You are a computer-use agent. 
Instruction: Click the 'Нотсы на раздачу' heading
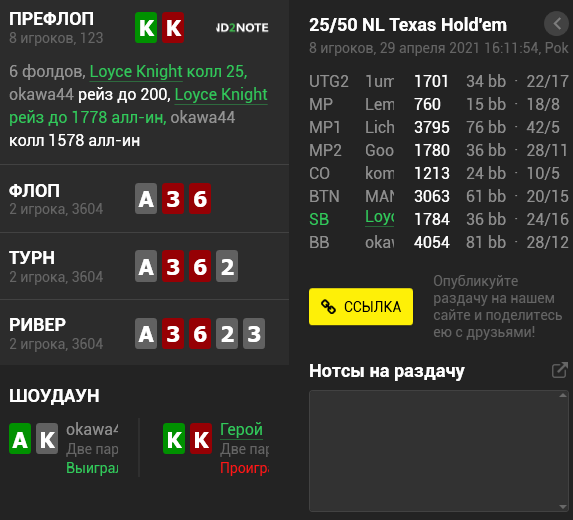tap(387, 371)
